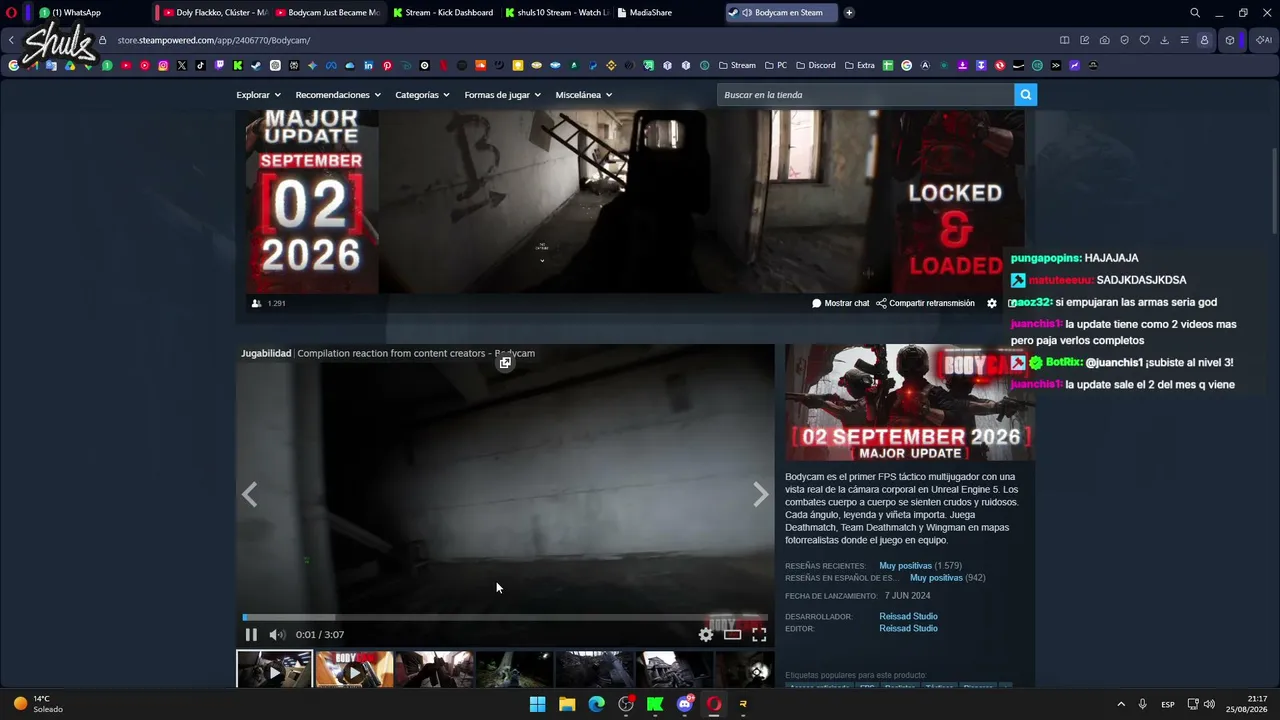Open the browser tab search icon
The image size is (1280, 720).
1195,13
